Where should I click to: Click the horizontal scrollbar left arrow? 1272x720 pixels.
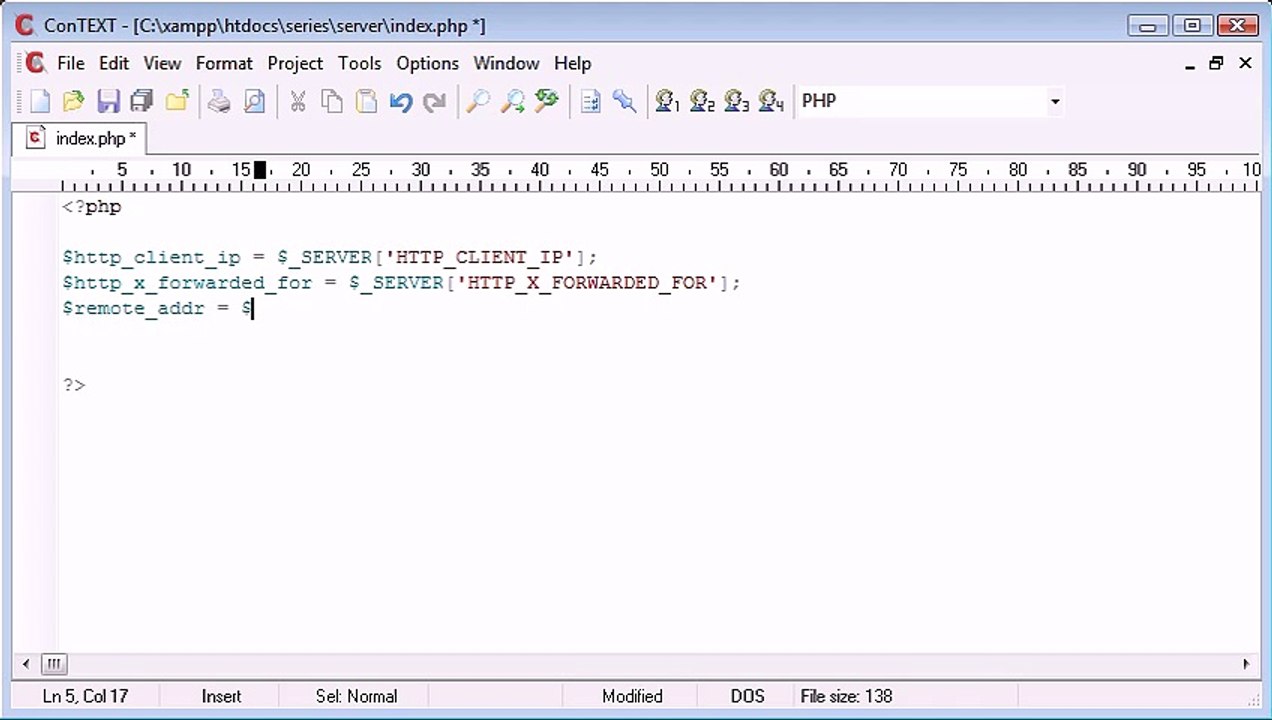pos(26,663)
